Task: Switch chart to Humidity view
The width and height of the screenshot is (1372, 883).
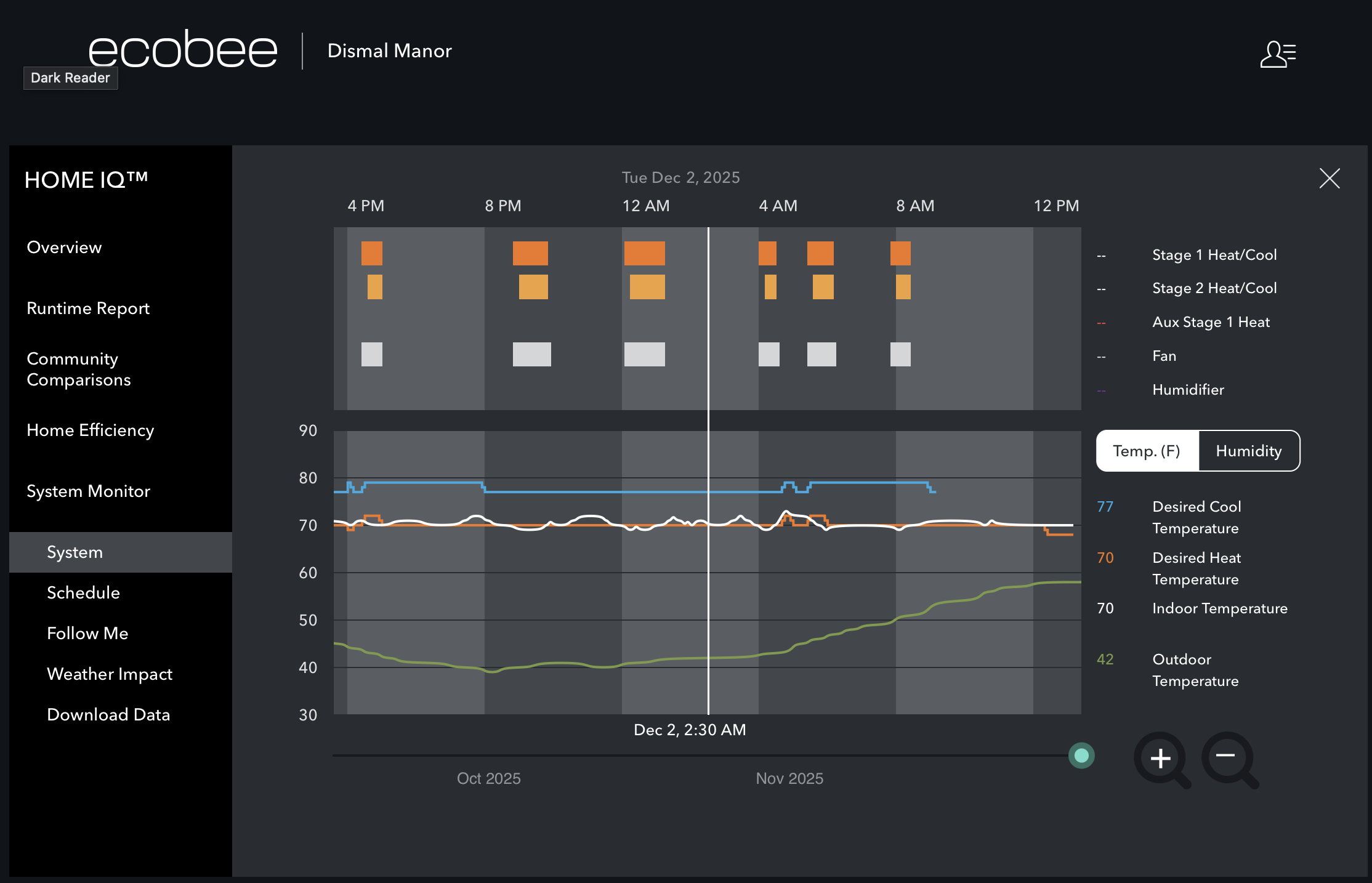Action: click(x=1248, y=451)
